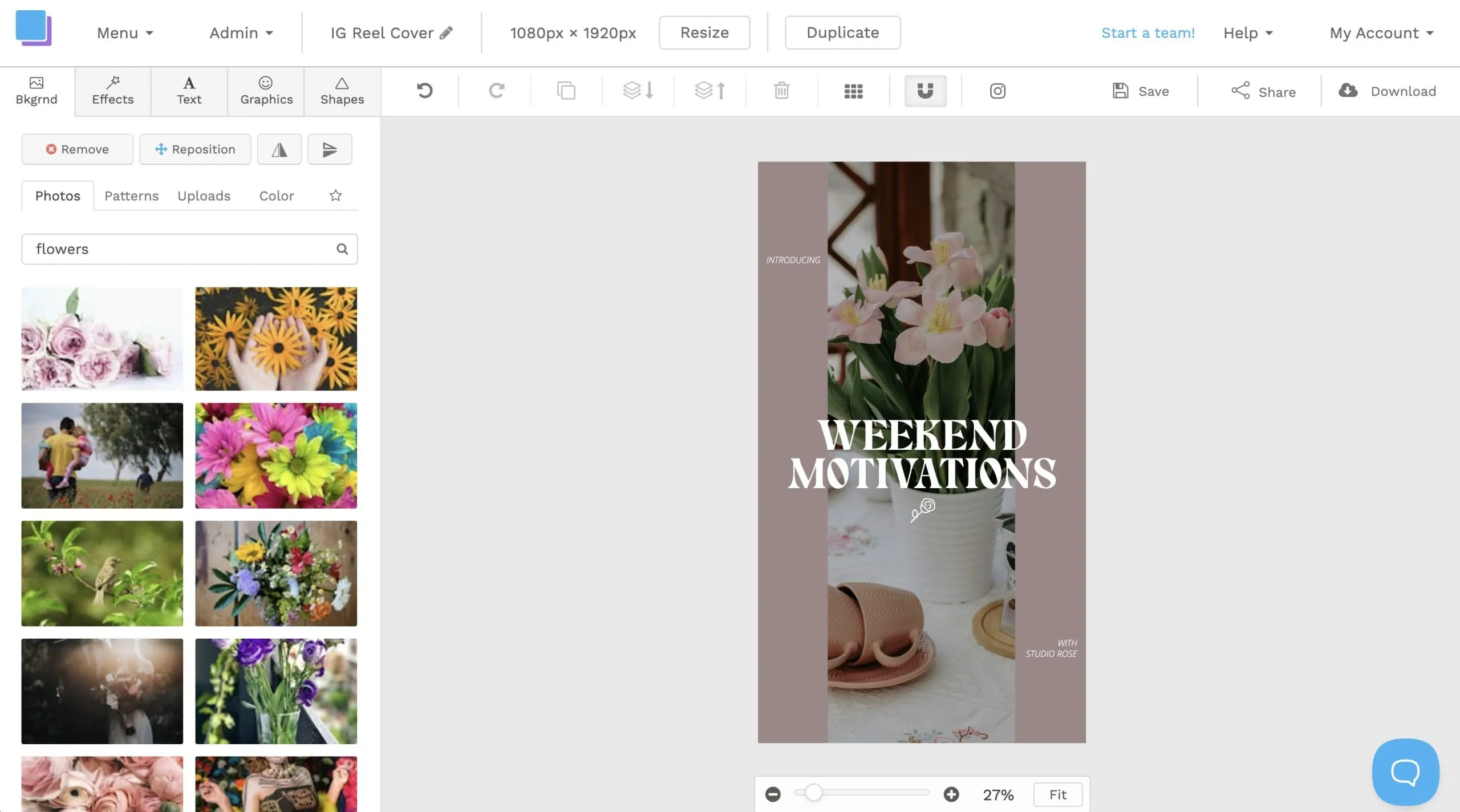Show the grid overlay icon
The height and width of the screenshot is (812, 1460).
coord(853,91)
